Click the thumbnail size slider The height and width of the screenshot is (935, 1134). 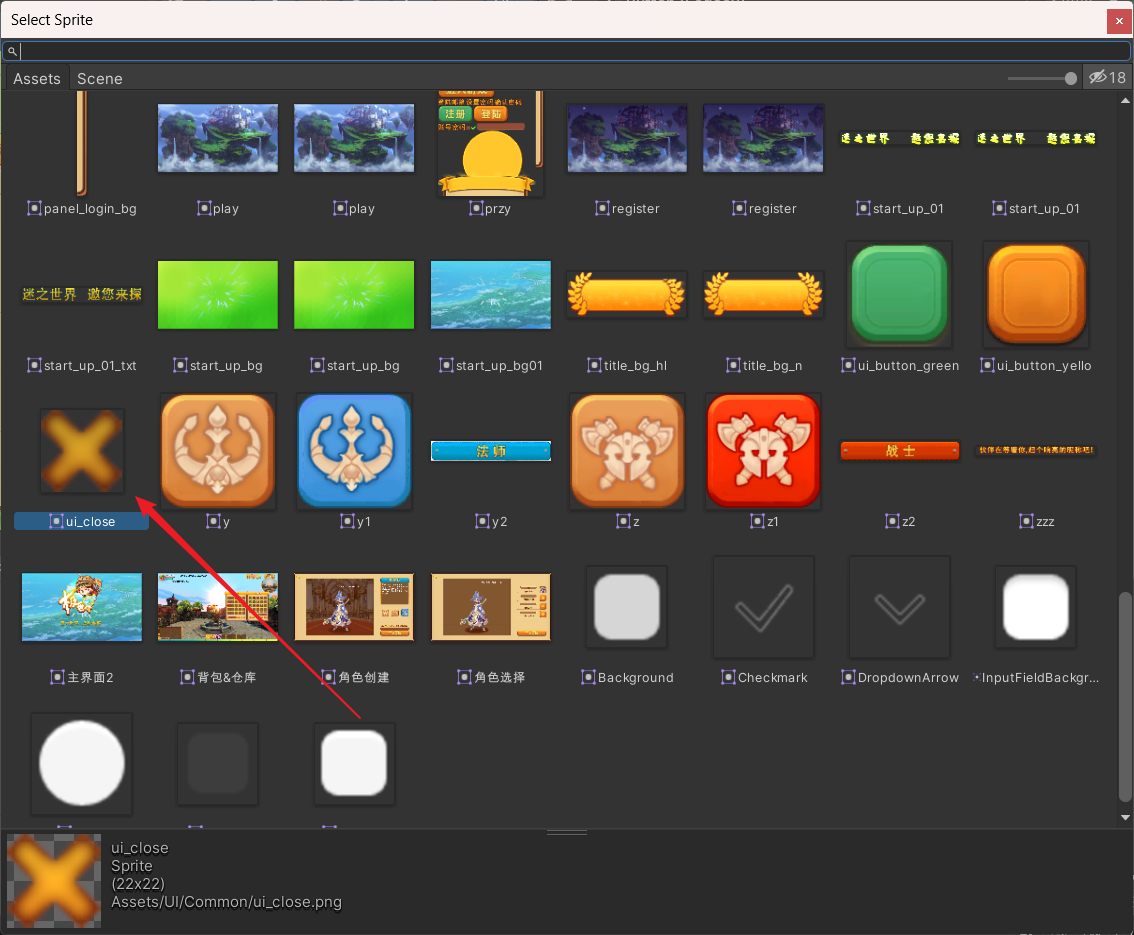(x=1041, y=78)
